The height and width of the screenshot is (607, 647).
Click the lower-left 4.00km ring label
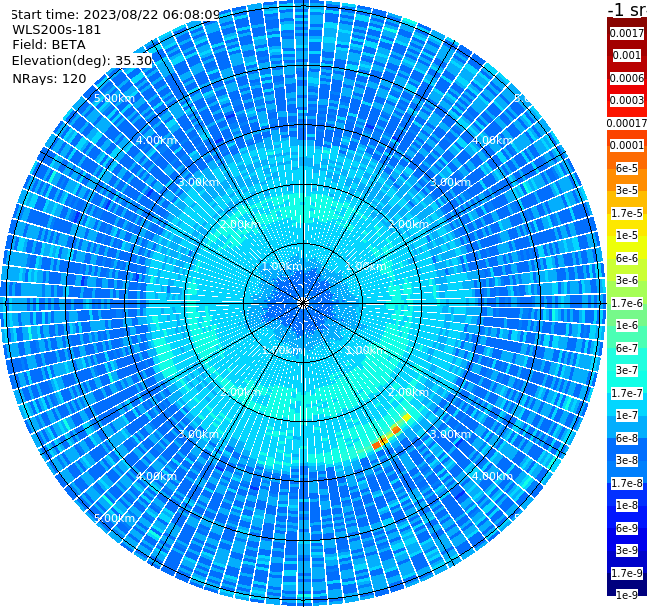pyautogui.click(x=156, y=476)
